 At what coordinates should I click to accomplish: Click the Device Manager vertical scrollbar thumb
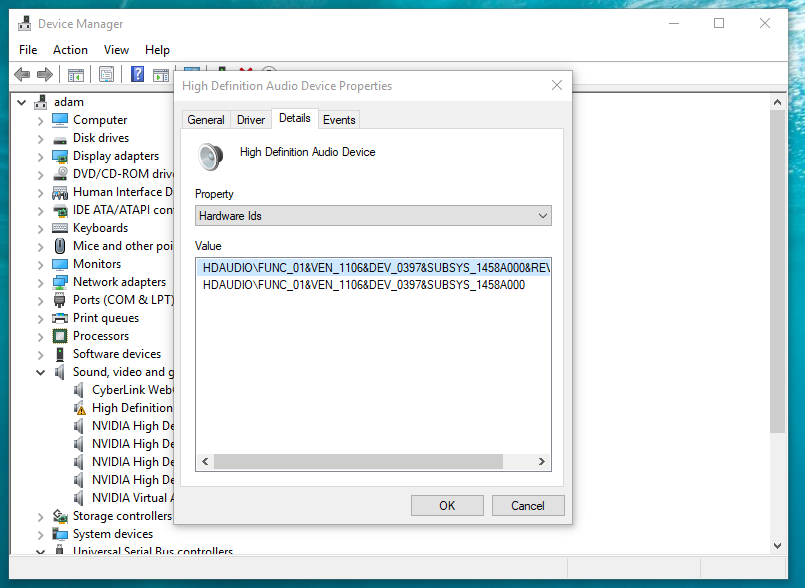777,271
